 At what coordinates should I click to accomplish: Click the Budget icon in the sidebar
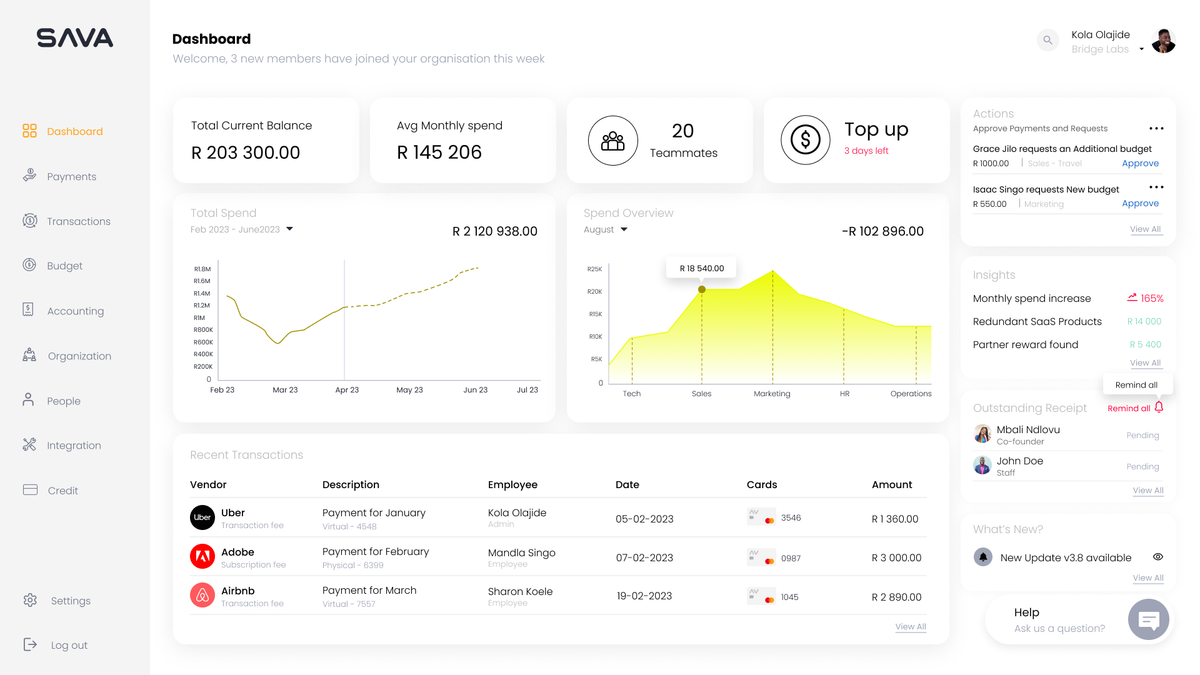[30, 266]
